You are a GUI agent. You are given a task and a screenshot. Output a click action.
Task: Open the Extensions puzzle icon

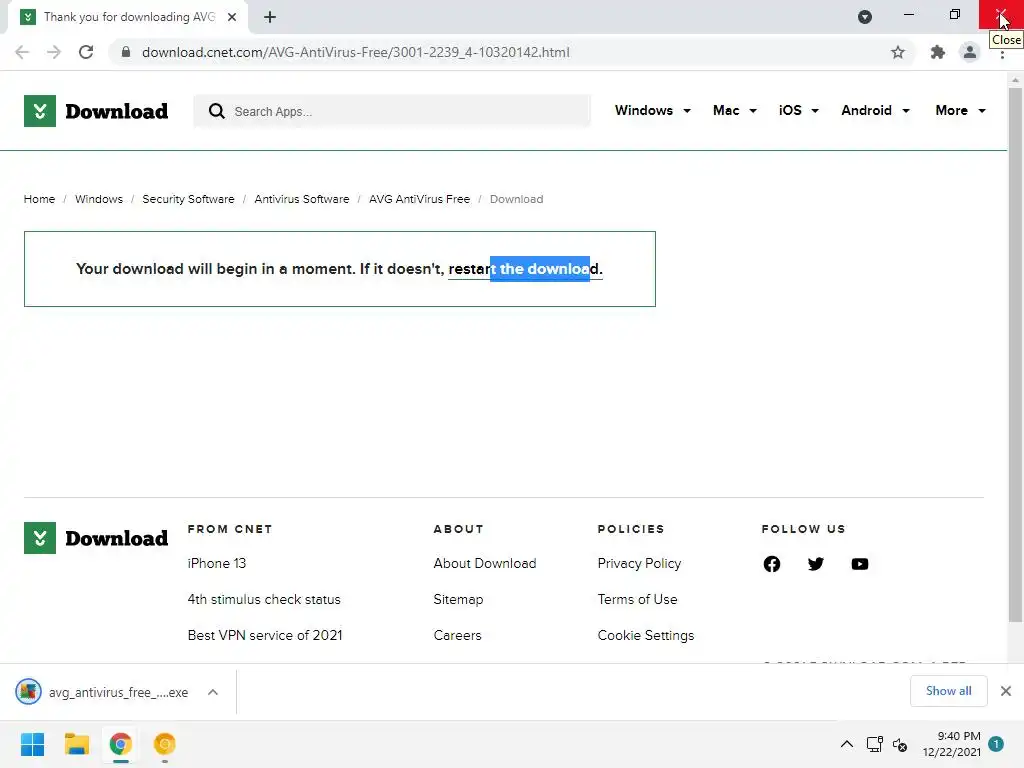938,52
